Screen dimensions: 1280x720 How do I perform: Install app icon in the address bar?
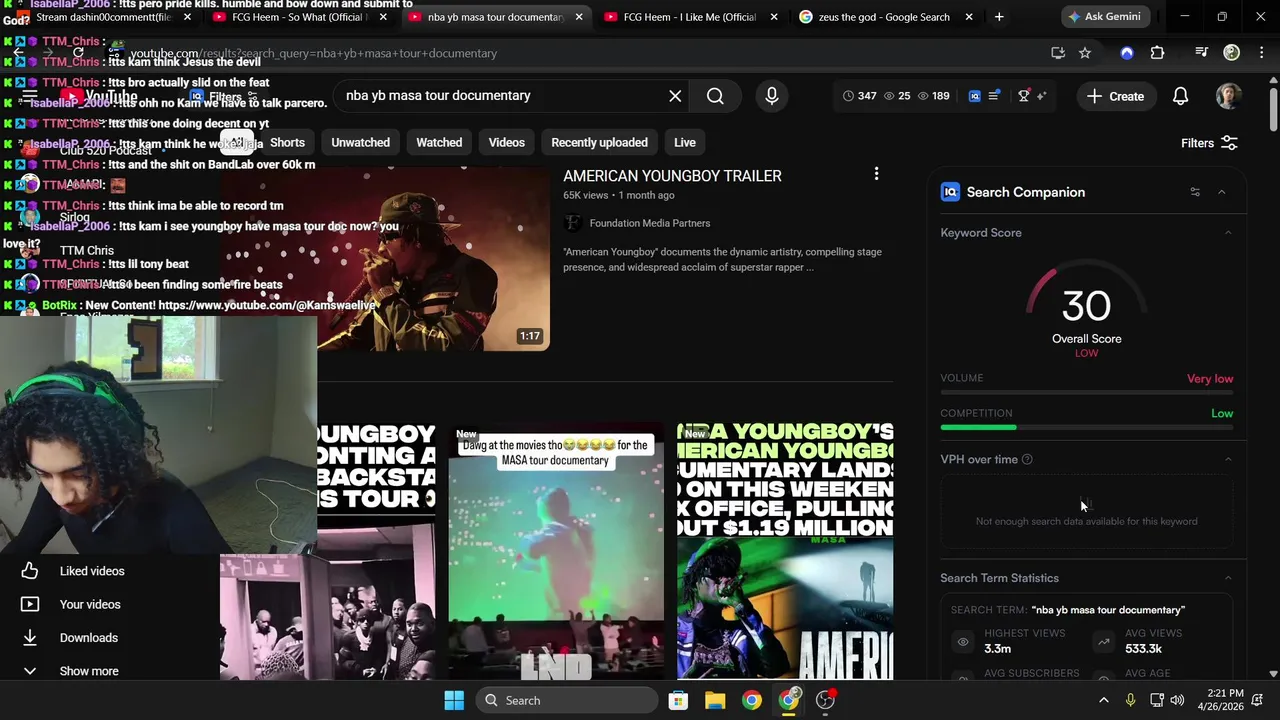tap(1058, 53)
